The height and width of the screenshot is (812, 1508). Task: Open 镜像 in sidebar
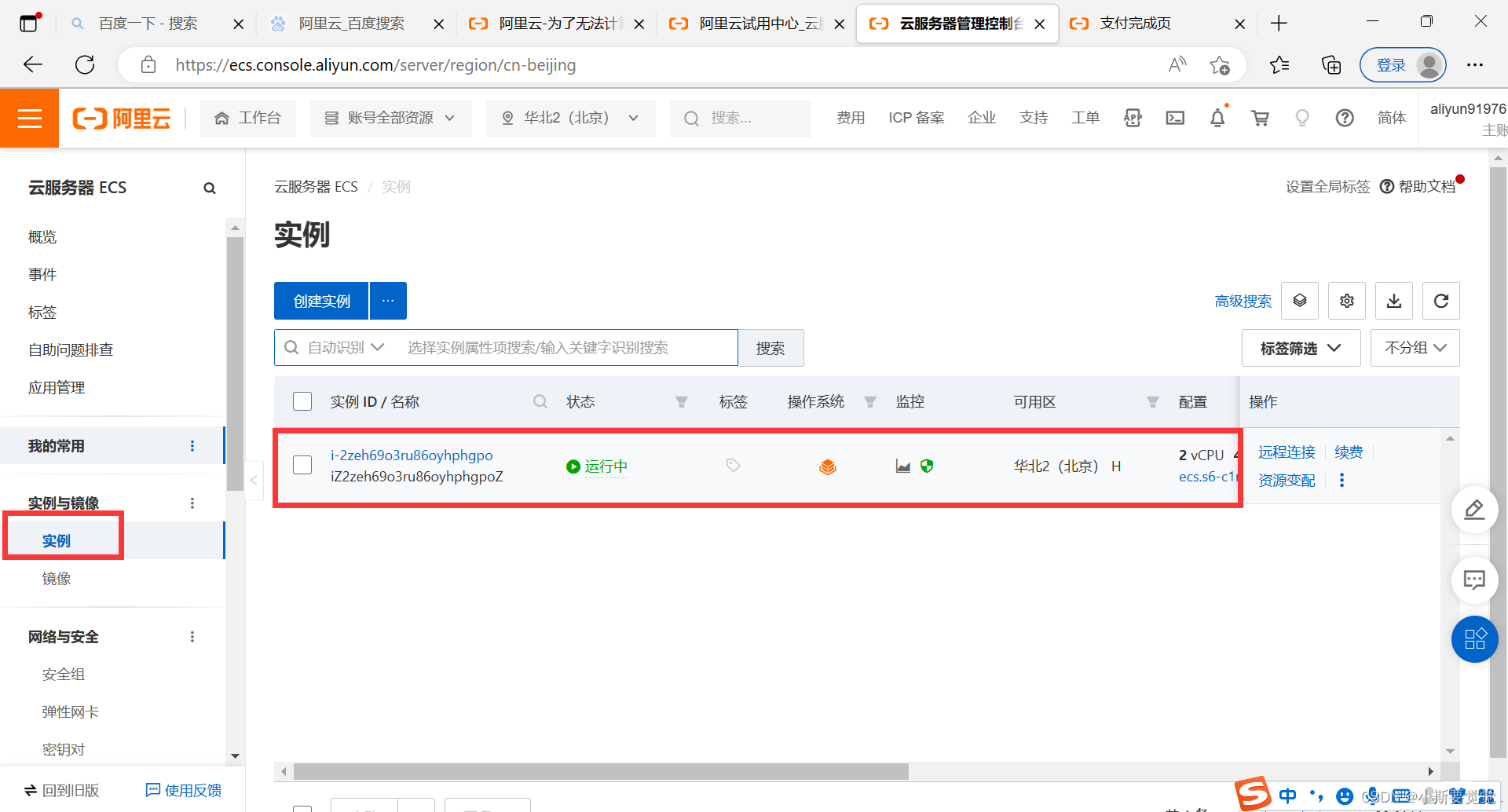point(57,579)
